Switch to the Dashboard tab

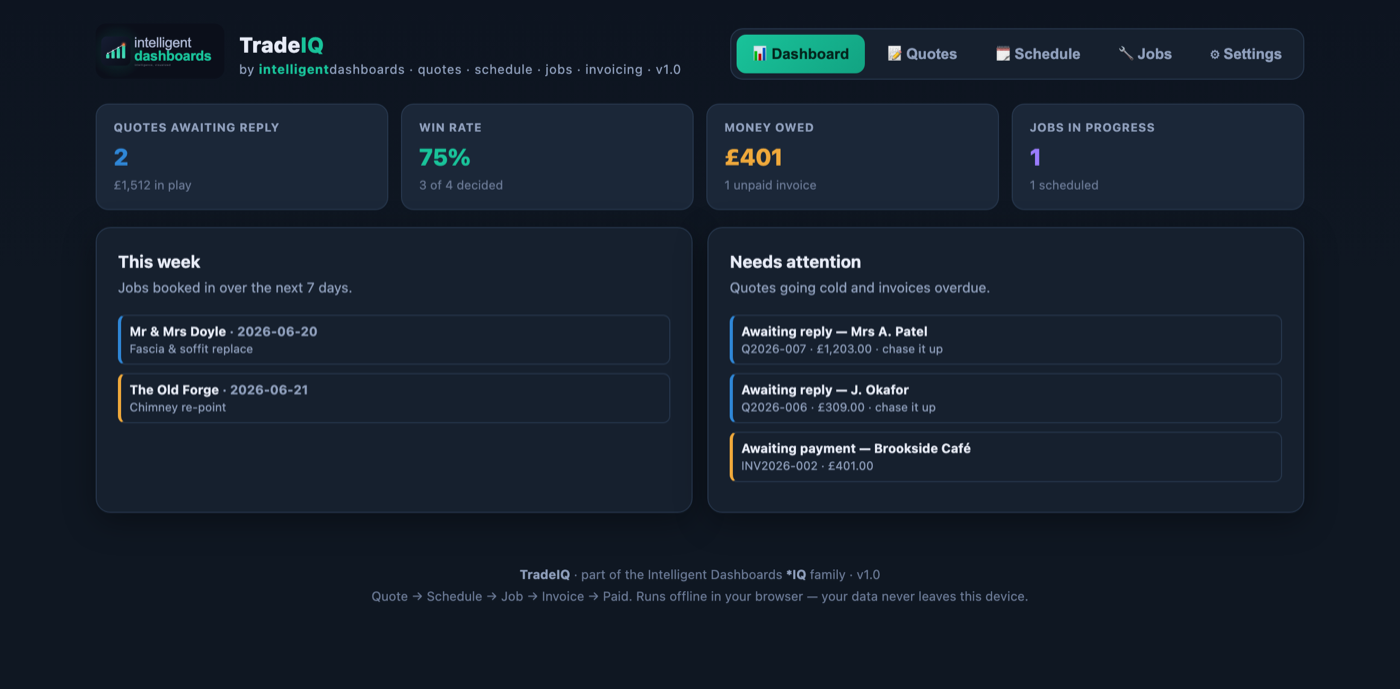coord(800,54)
